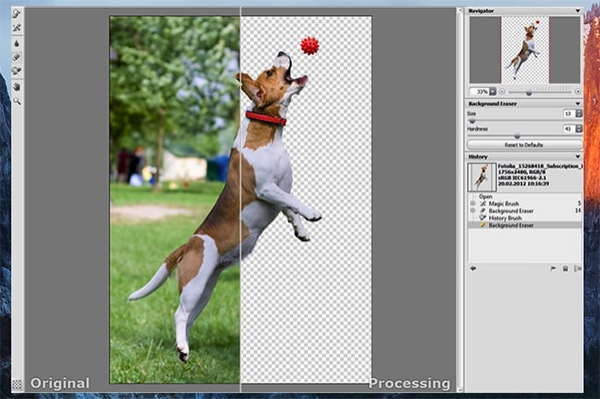
Task: Expand the Magic Brush history group
Action: coord(473,204)
